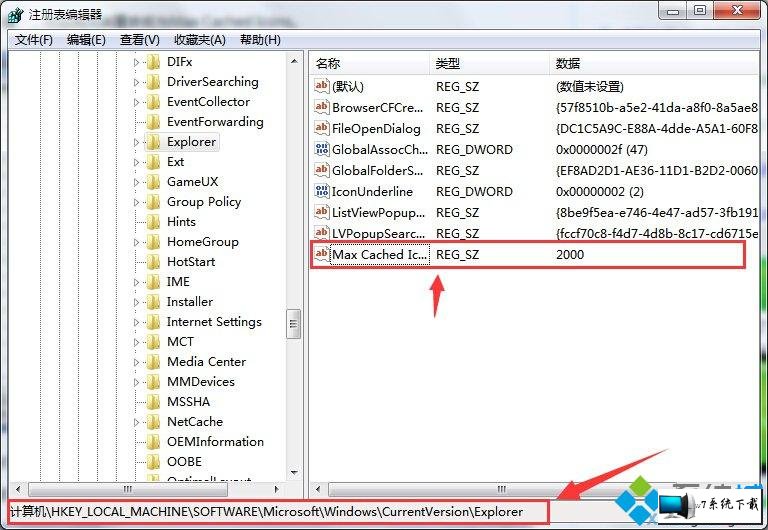Open the 查看(V) menu
The height and width of the screenshot is (530, 768).
tap(140, 40)
